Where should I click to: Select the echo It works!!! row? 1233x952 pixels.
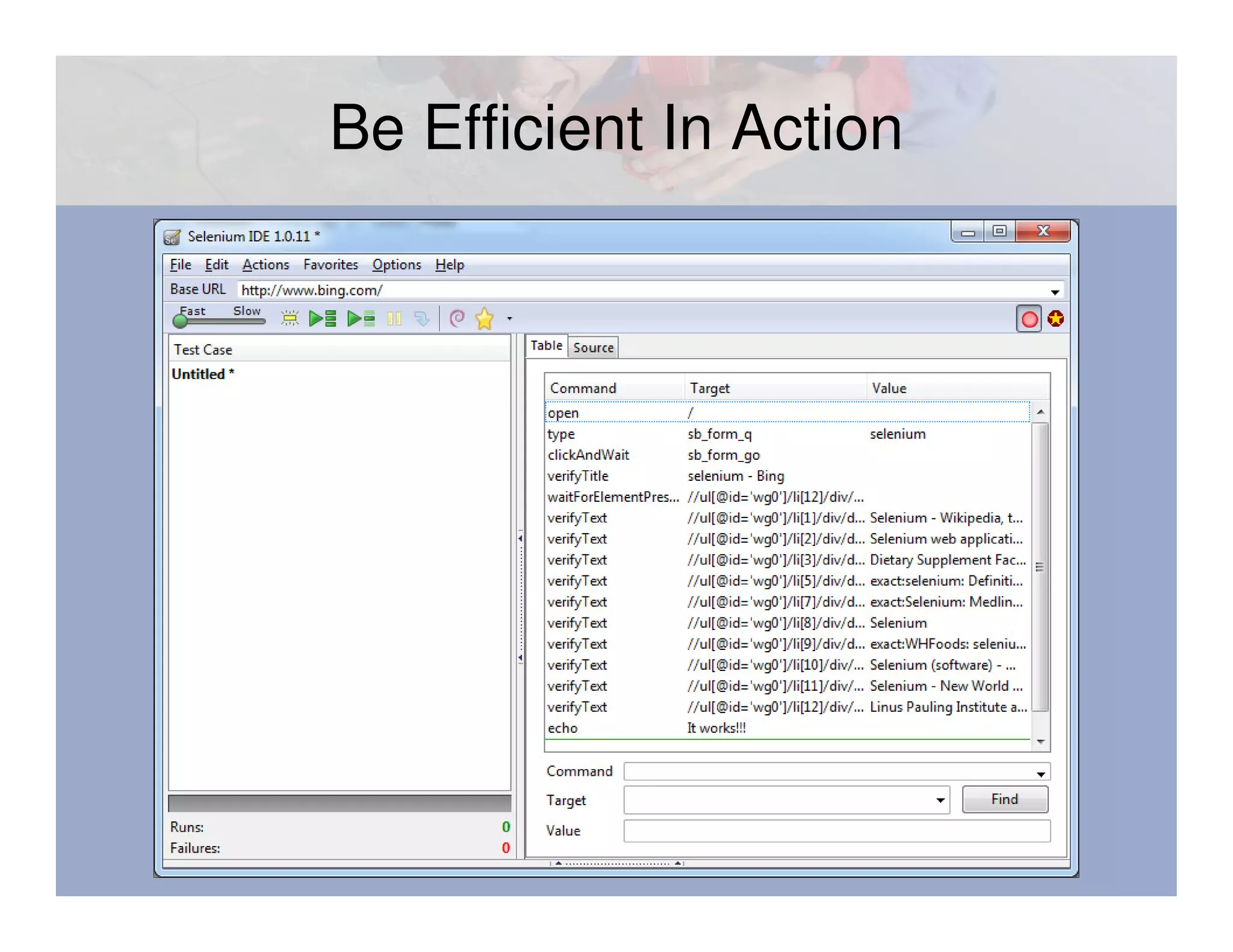point(787,728)
